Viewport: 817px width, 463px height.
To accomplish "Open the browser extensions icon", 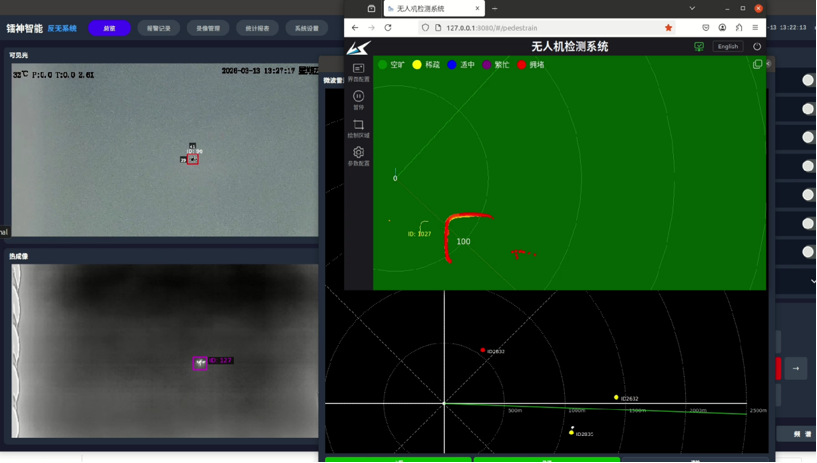I will tap(739, 28).
